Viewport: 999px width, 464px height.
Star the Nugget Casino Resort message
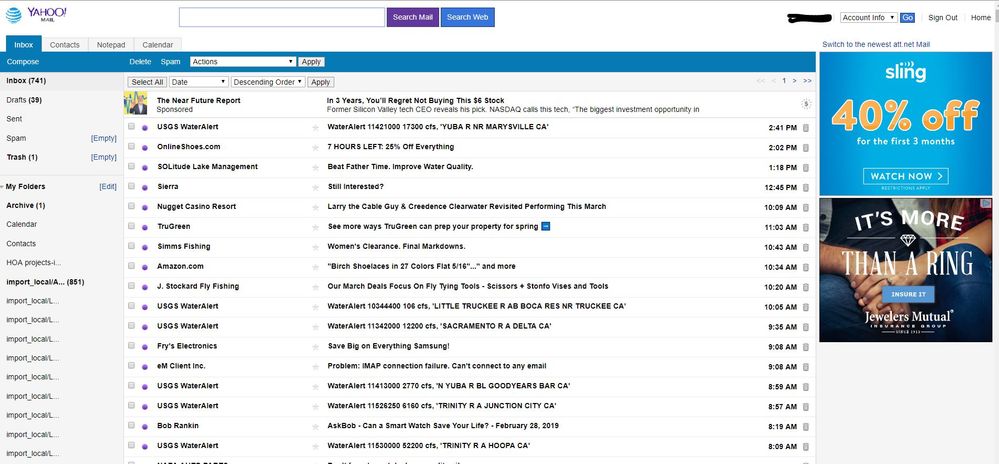316,207
